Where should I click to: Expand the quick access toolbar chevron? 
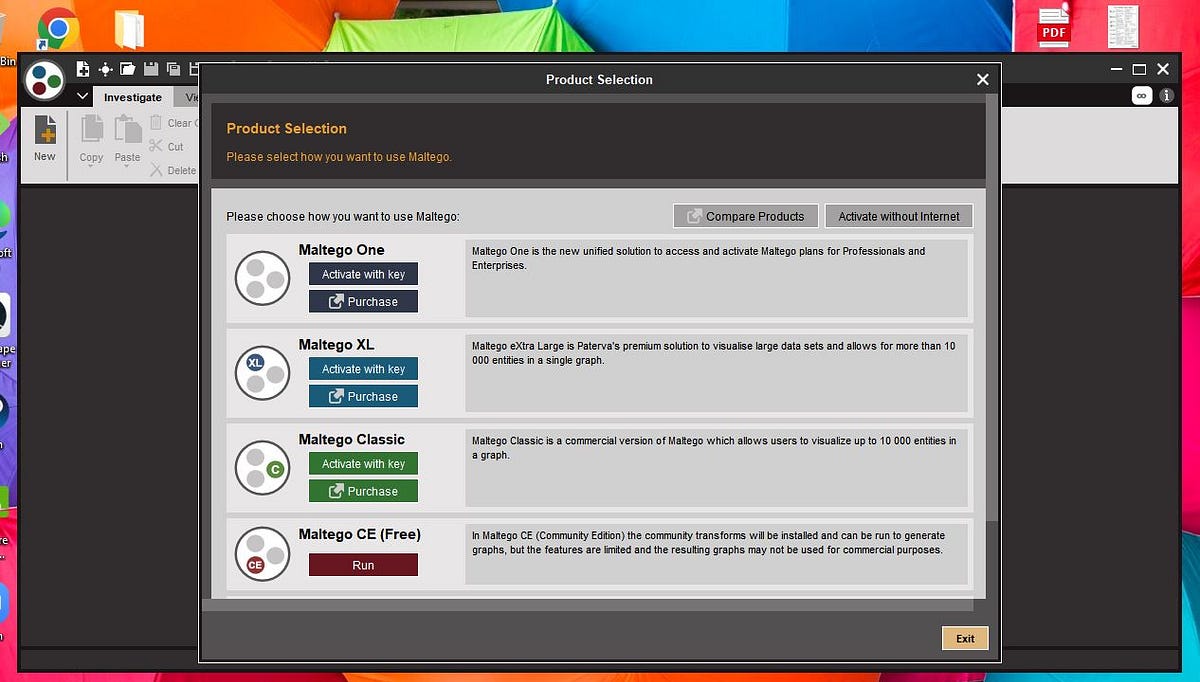point(83,97)
